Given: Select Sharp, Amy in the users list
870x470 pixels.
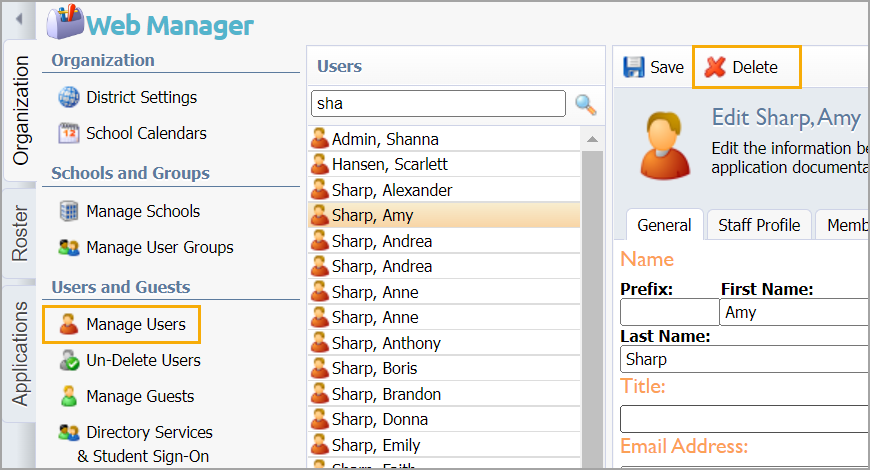Looking at the screenshot, I should [444, 215].
